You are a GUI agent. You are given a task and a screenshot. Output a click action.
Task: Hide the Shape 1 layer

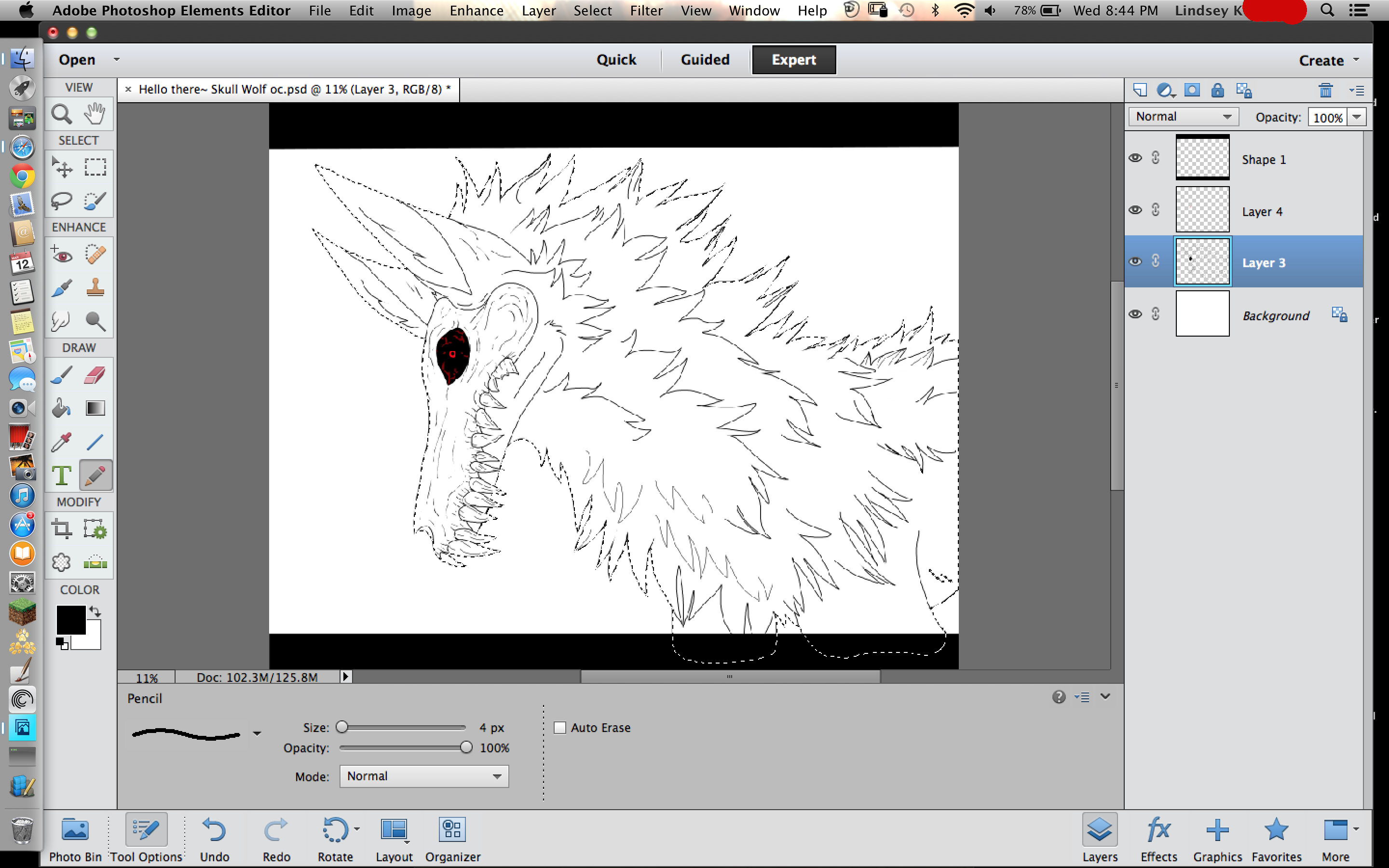[x=1135, y=158]
